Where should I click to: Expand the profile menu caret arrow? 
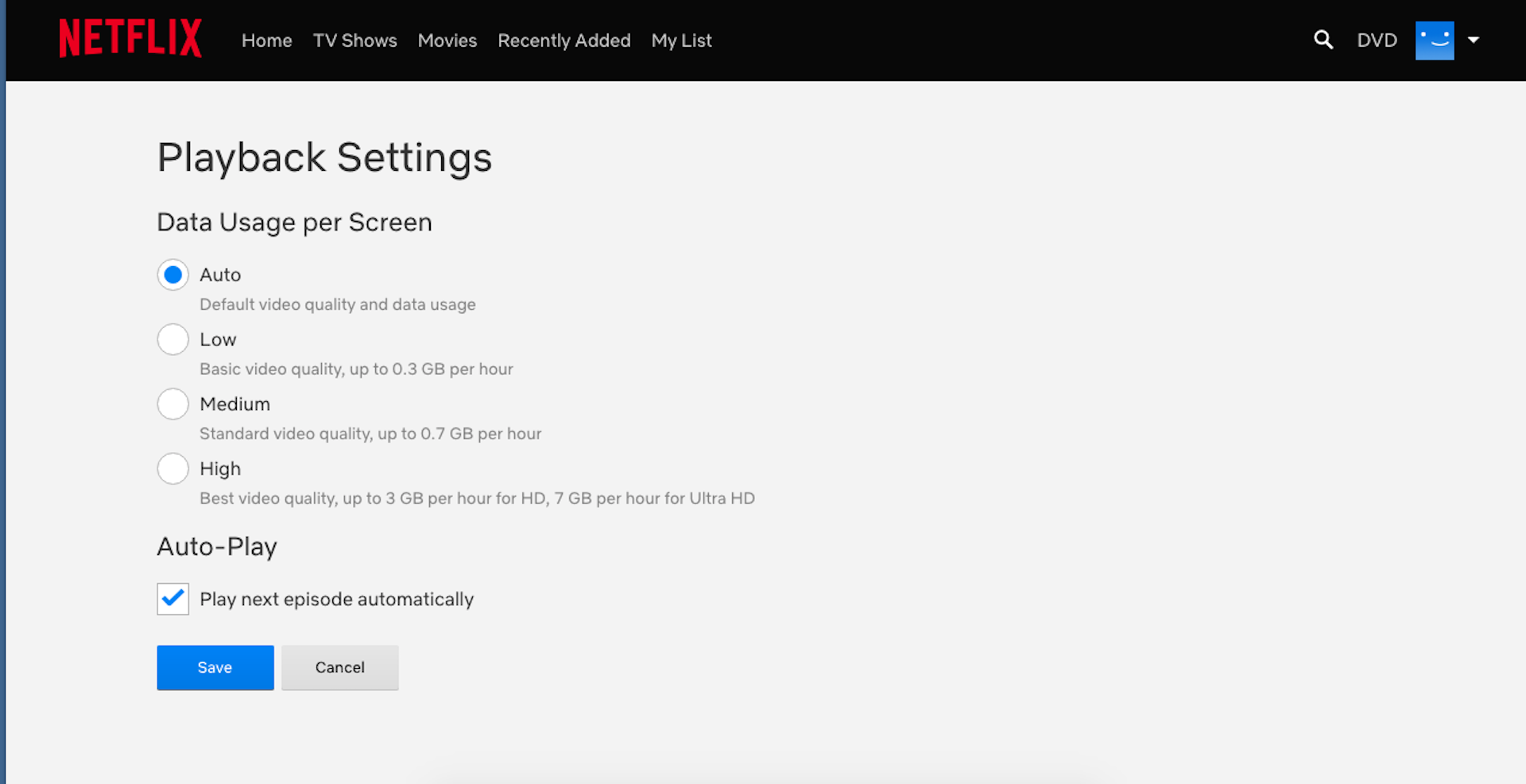click(1473, 40)
